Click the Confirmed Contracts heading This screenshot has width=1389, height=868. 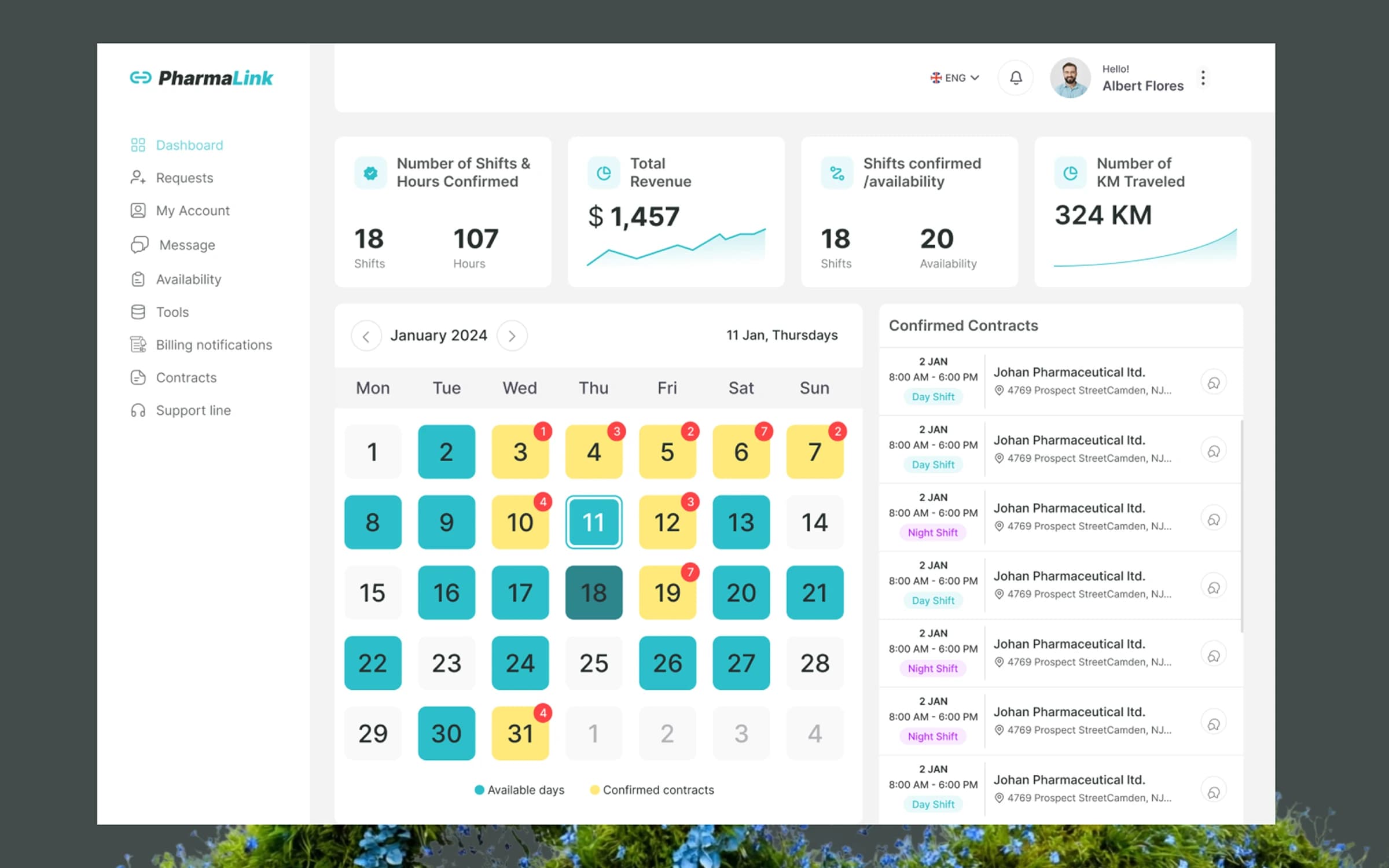(963, 325)
